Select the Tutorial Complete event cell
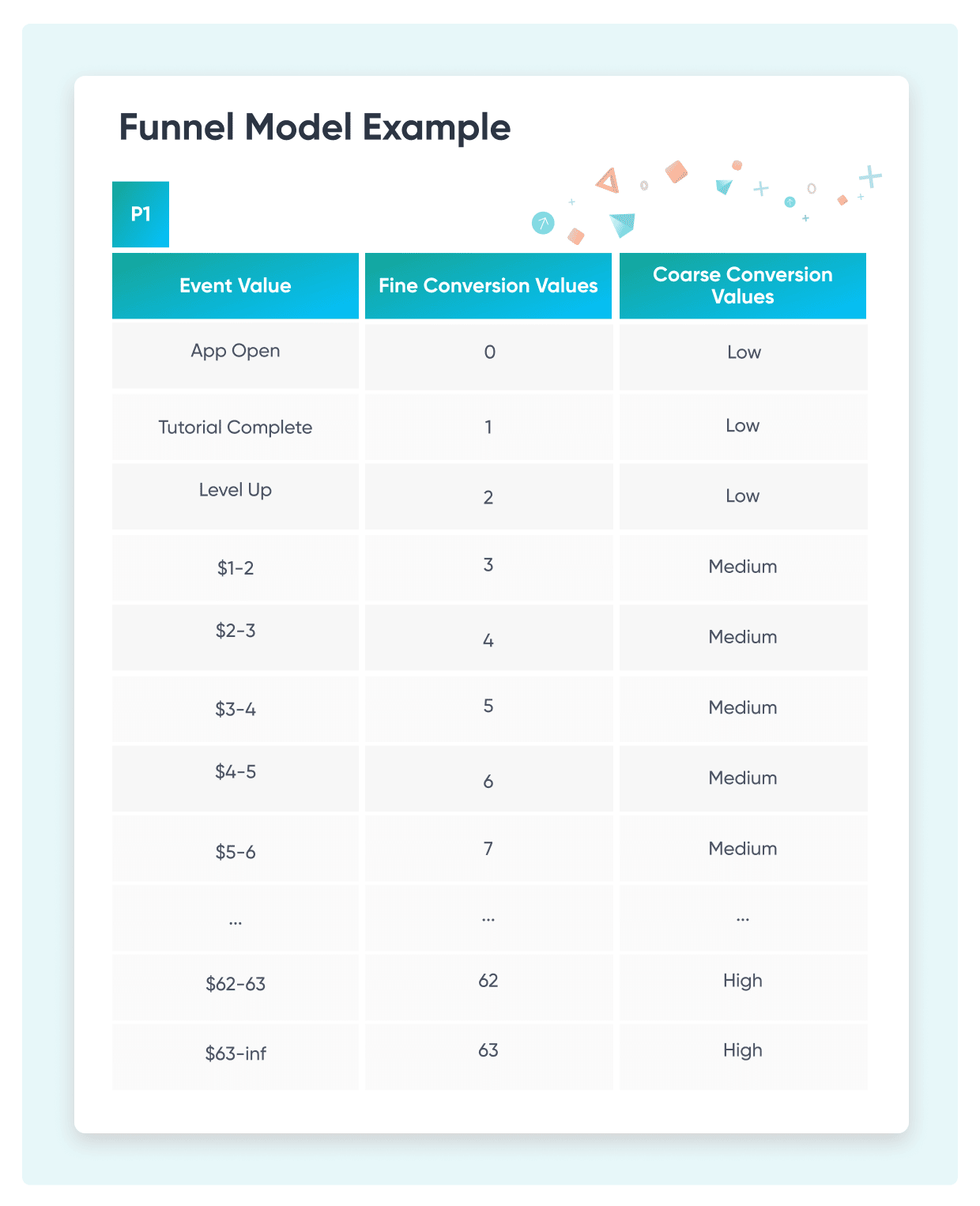 [236, 428]
